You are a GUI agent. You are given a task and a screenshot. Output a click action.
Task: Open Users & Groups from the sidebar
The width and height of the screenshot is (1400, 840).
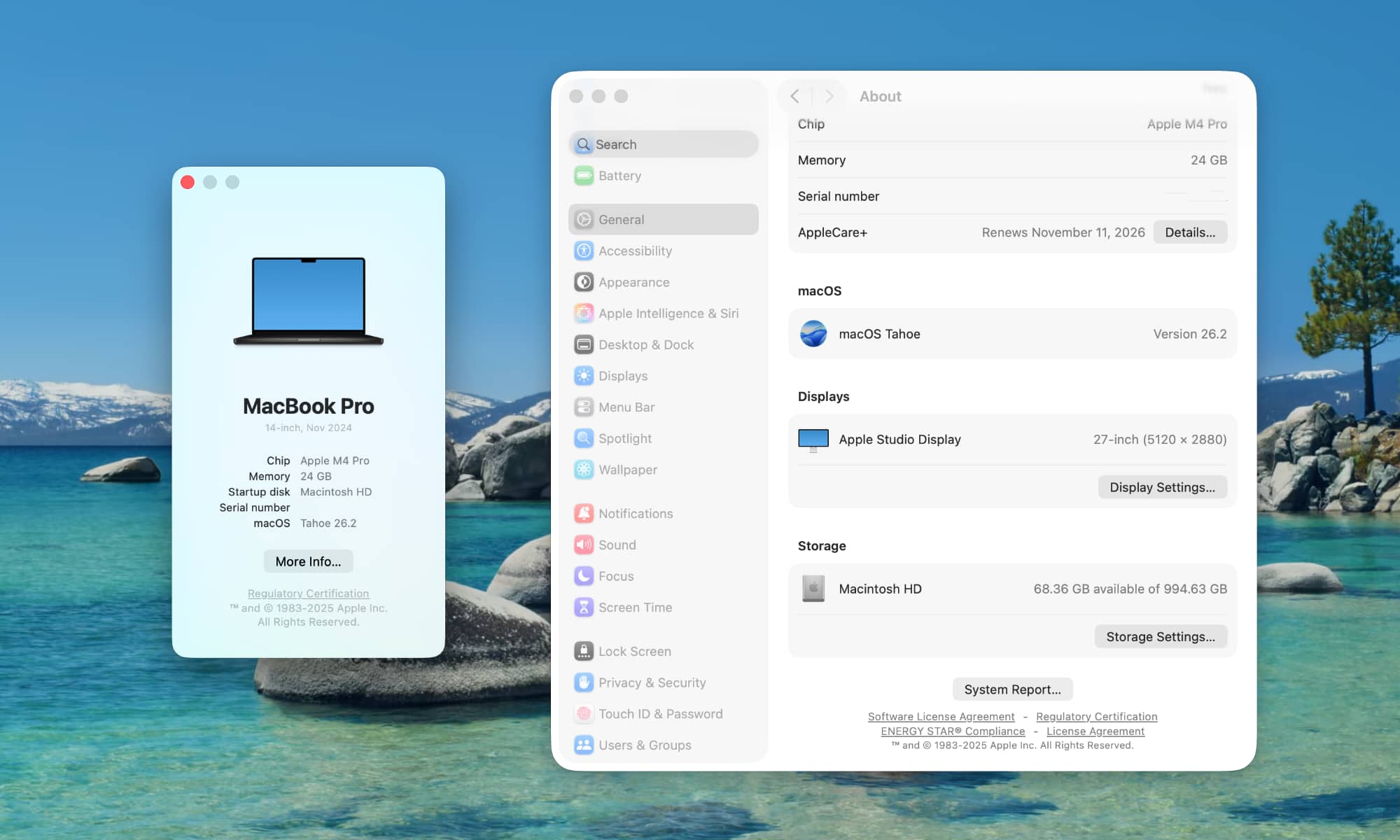[584, 745]
